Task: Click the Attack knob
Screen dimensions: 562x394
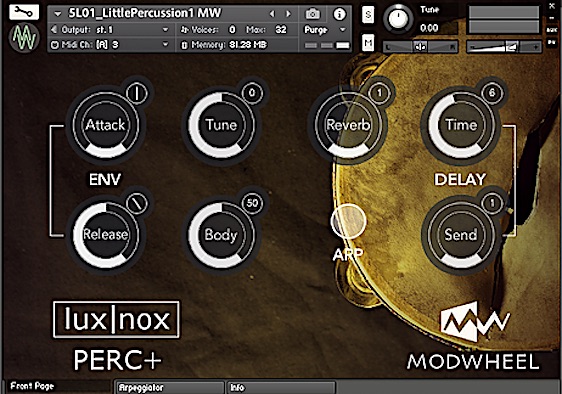Action: click(105, 125)
